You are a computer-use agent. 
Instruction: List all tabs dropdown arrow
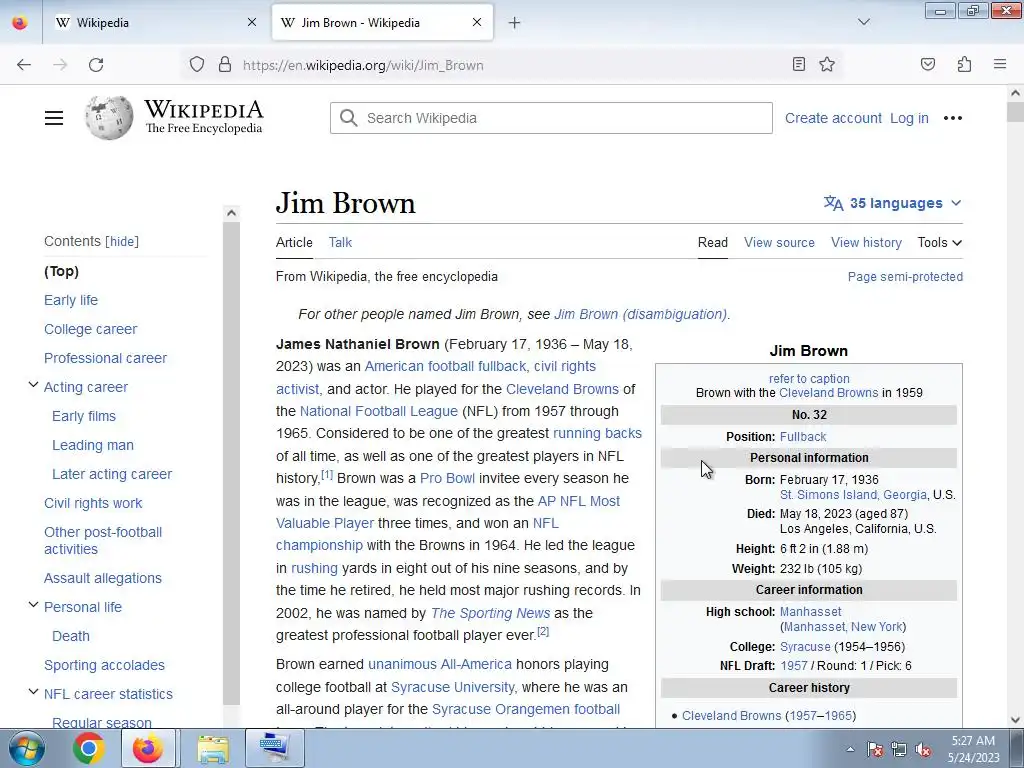click(864, 22)
